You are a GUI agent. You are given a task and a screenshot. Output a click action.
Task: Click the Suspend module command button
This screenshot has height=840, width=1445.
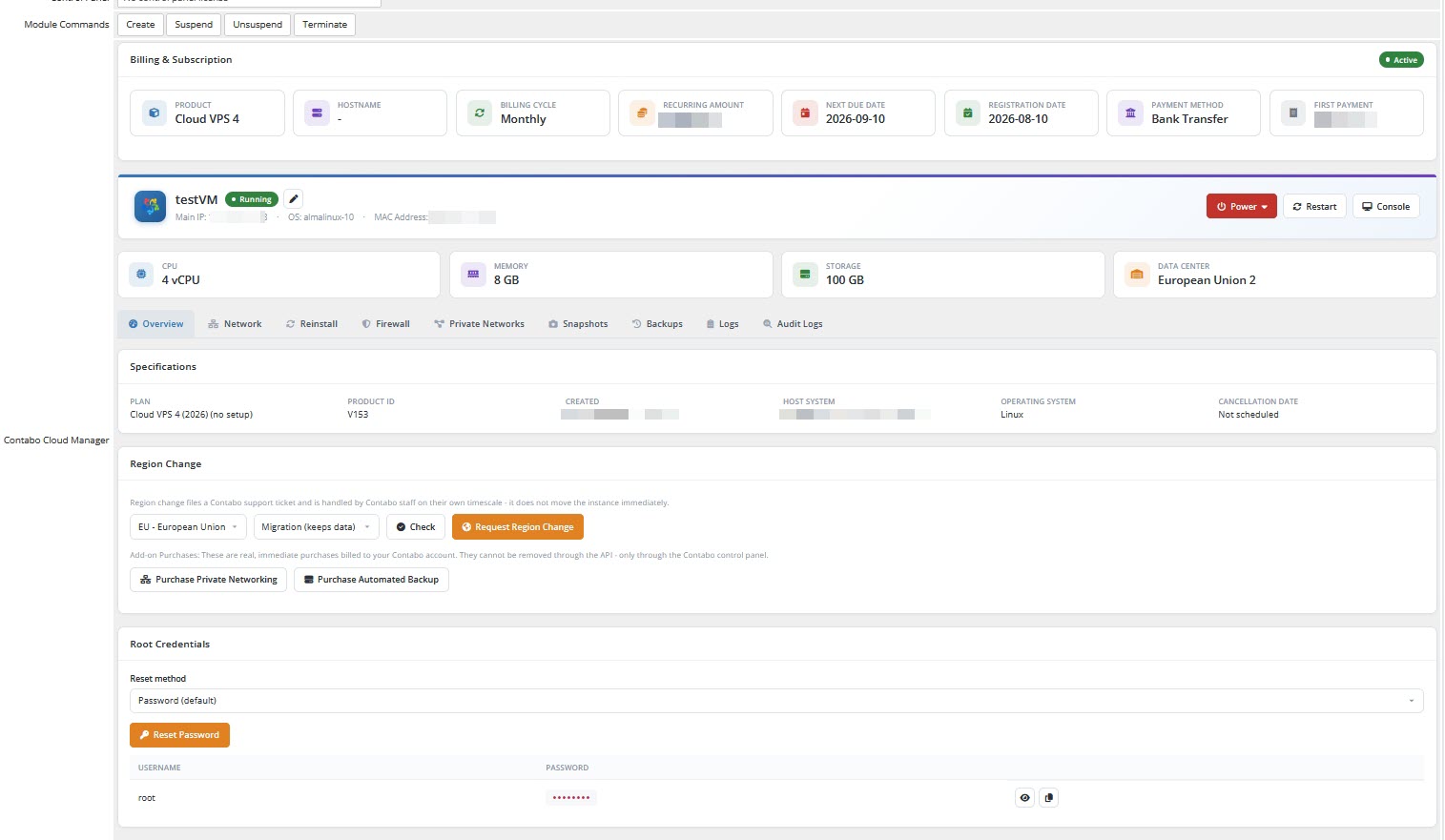pyautogui.click(x=194, y=25)
